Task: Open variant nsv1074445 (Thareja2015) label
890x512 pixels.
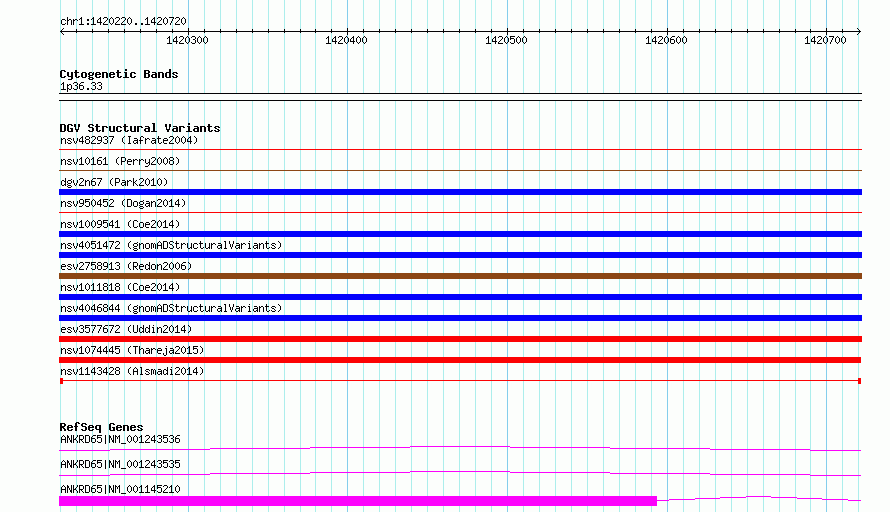Action: pyautogui.click(x=132, y=350)
